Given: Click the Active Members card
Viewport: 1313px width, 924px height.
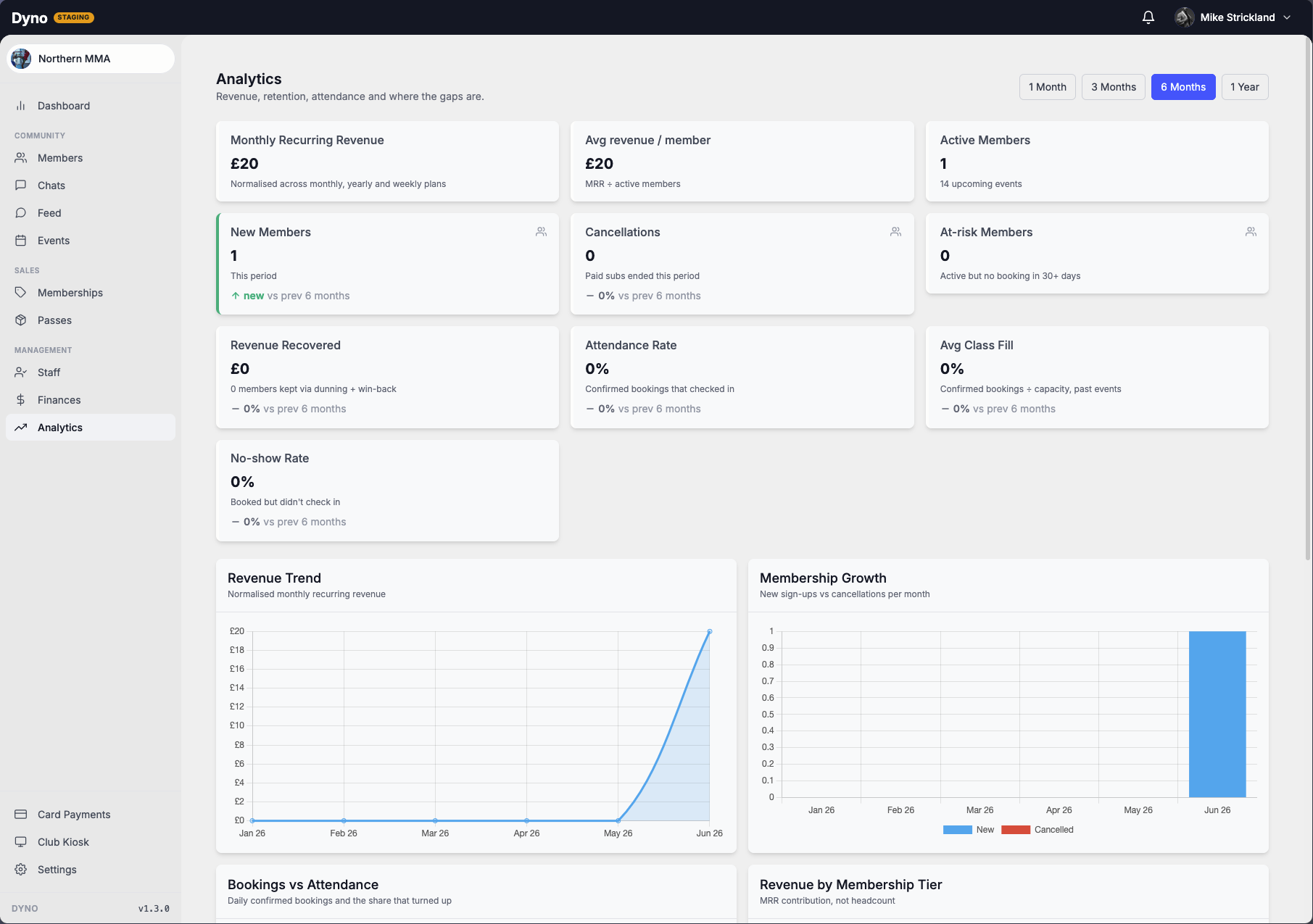Looking at the screenshot, I should (x=1097, y=161).
